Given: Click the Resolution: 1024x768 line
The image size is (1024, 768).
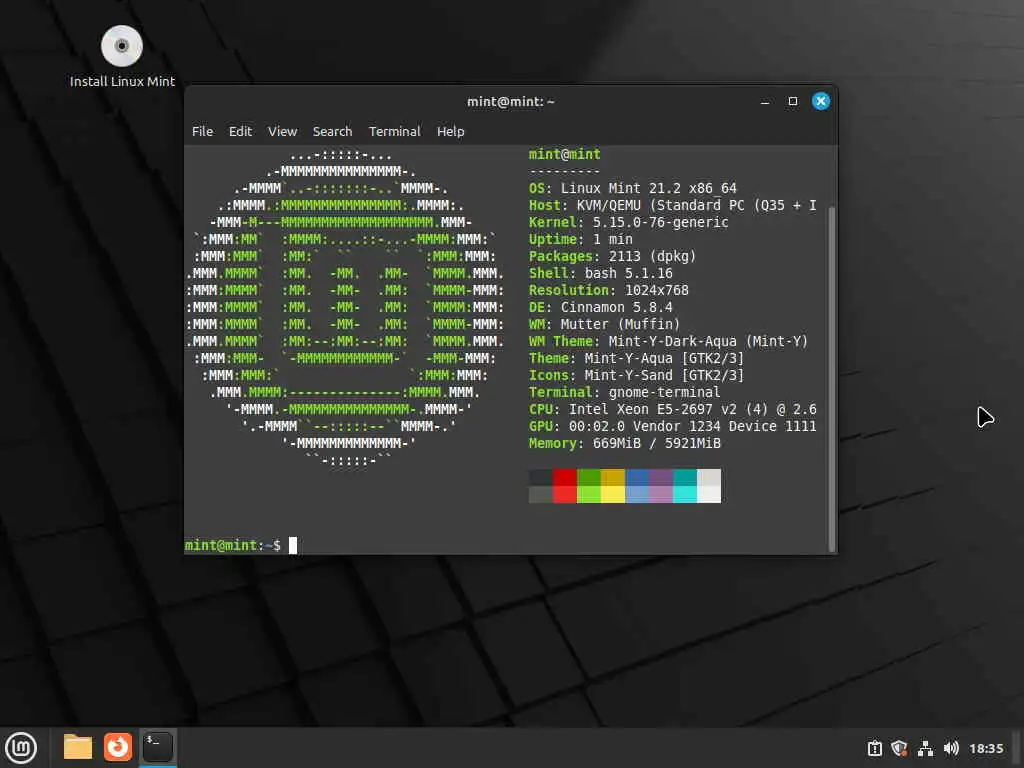Looking at the screenshot, I should (x=609, y=290).
